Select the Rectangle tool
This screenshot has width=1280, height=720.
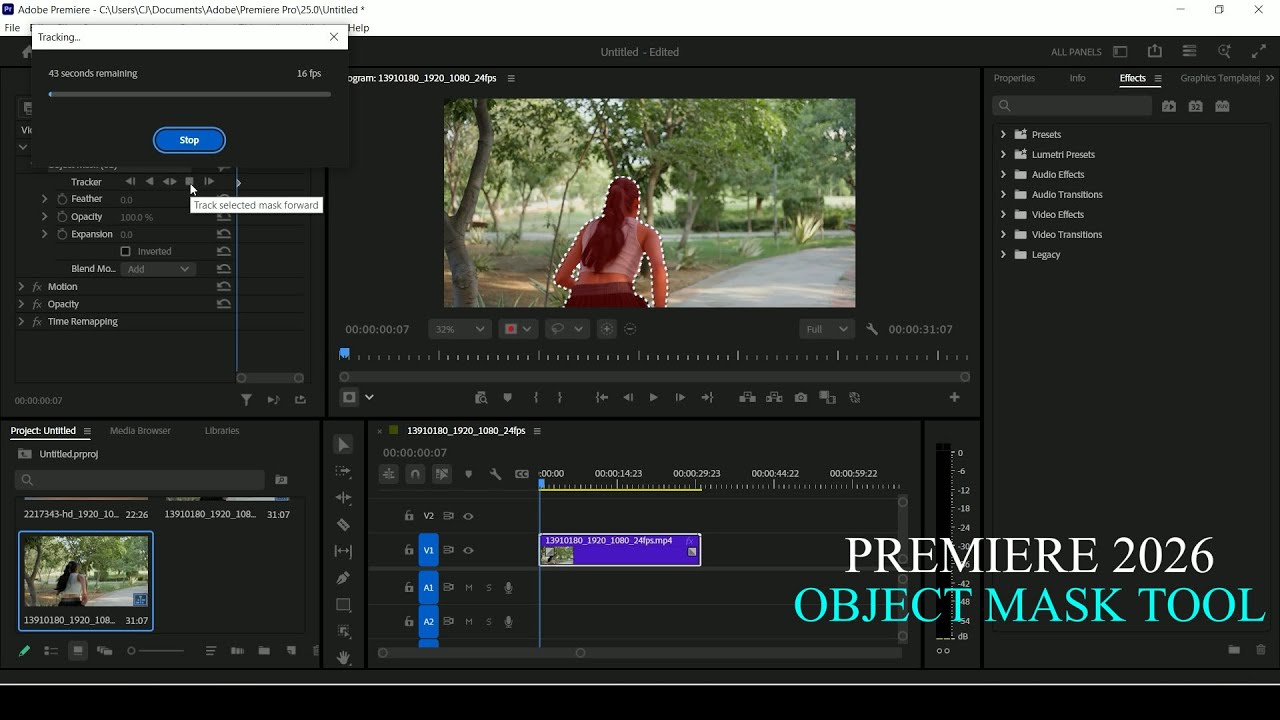(343, 605)
